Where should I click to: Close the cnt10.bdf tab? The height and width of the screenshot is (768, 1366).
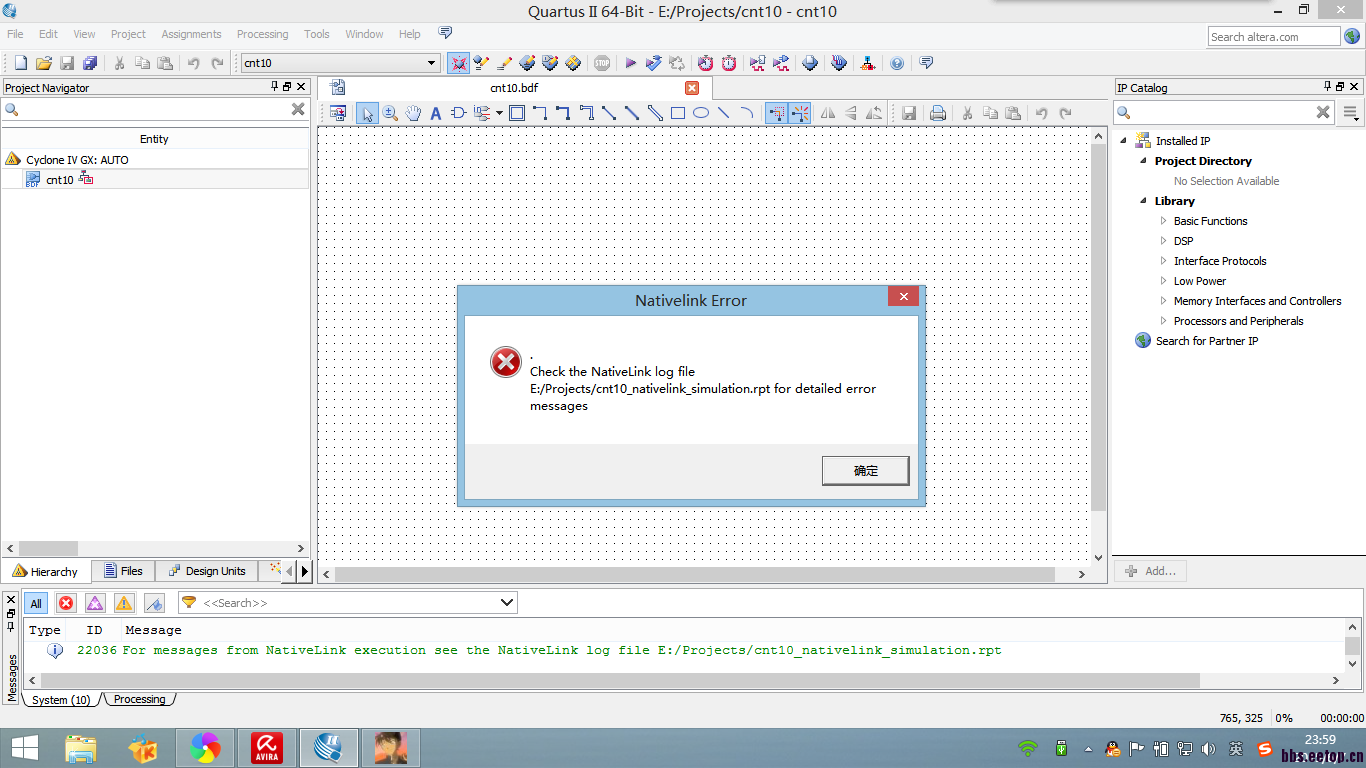[692, 88]
